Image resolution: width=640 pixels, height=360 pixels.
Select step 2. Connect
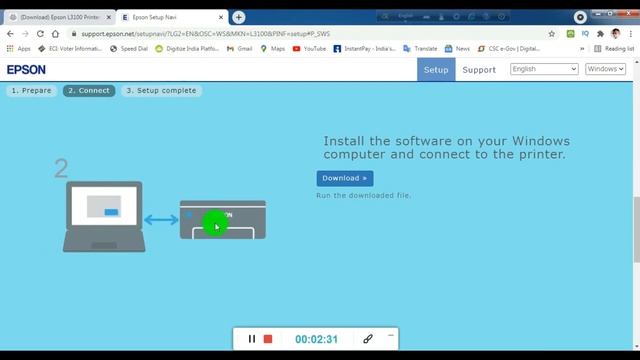coord(89,91)
